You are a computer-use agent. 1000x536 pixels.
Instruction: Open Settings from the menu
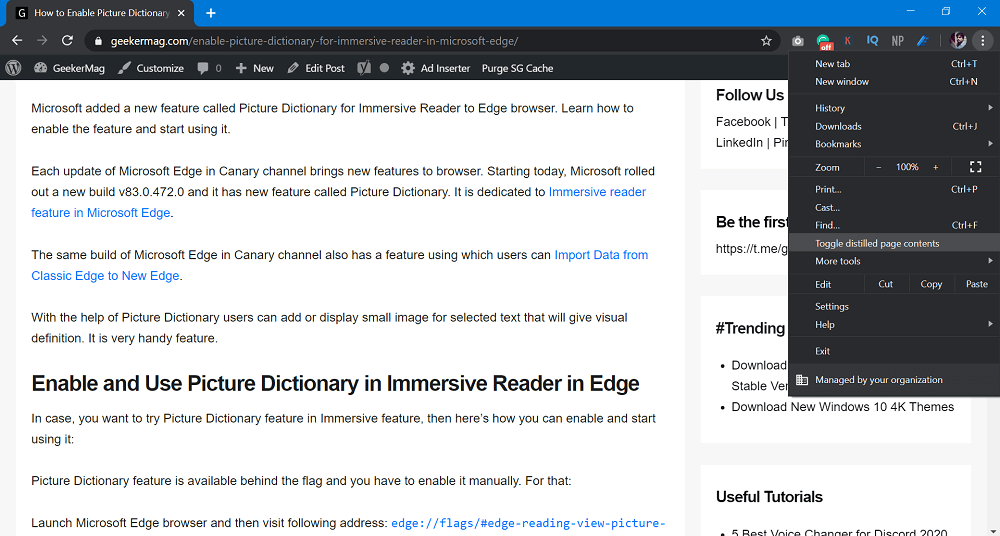click(894, 307)
